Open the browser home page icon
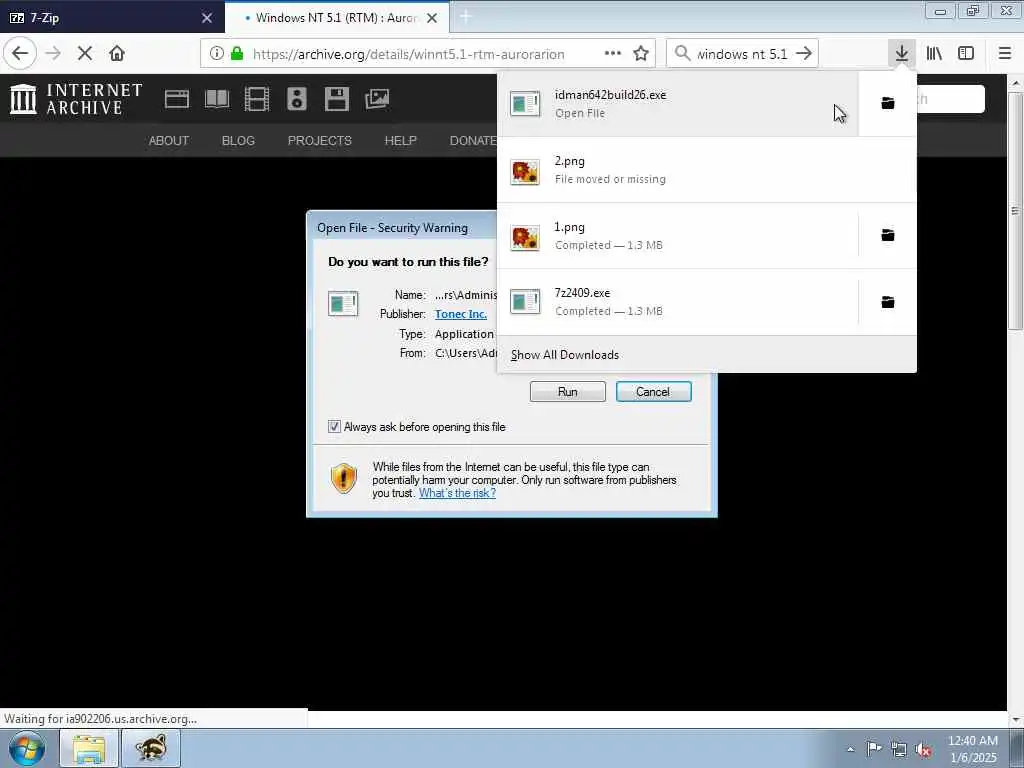This screenshot has width=1024, height=768. pos(117,54)
